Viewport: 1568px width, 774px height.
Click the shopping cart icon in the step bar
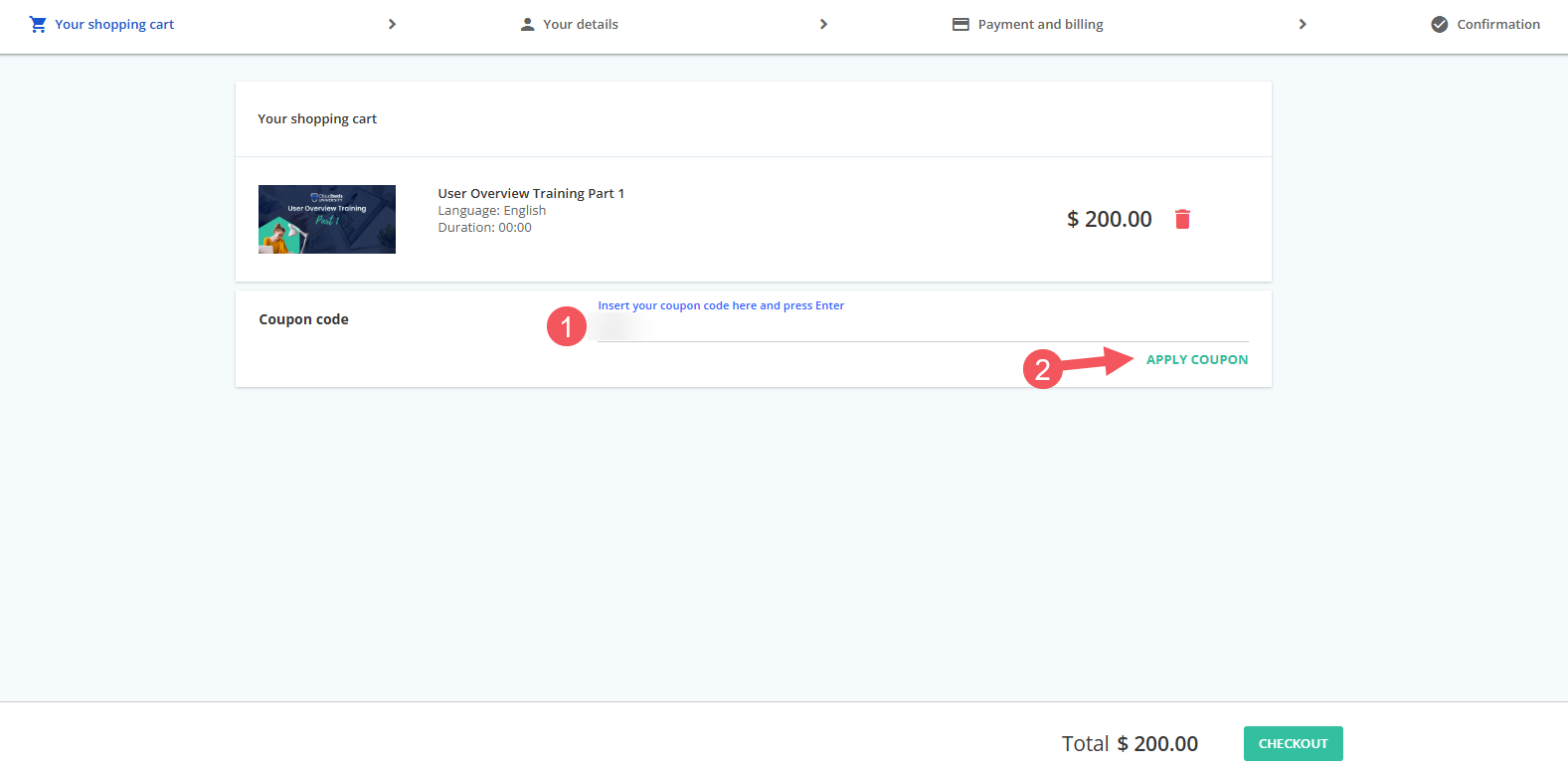pos(38,24)
